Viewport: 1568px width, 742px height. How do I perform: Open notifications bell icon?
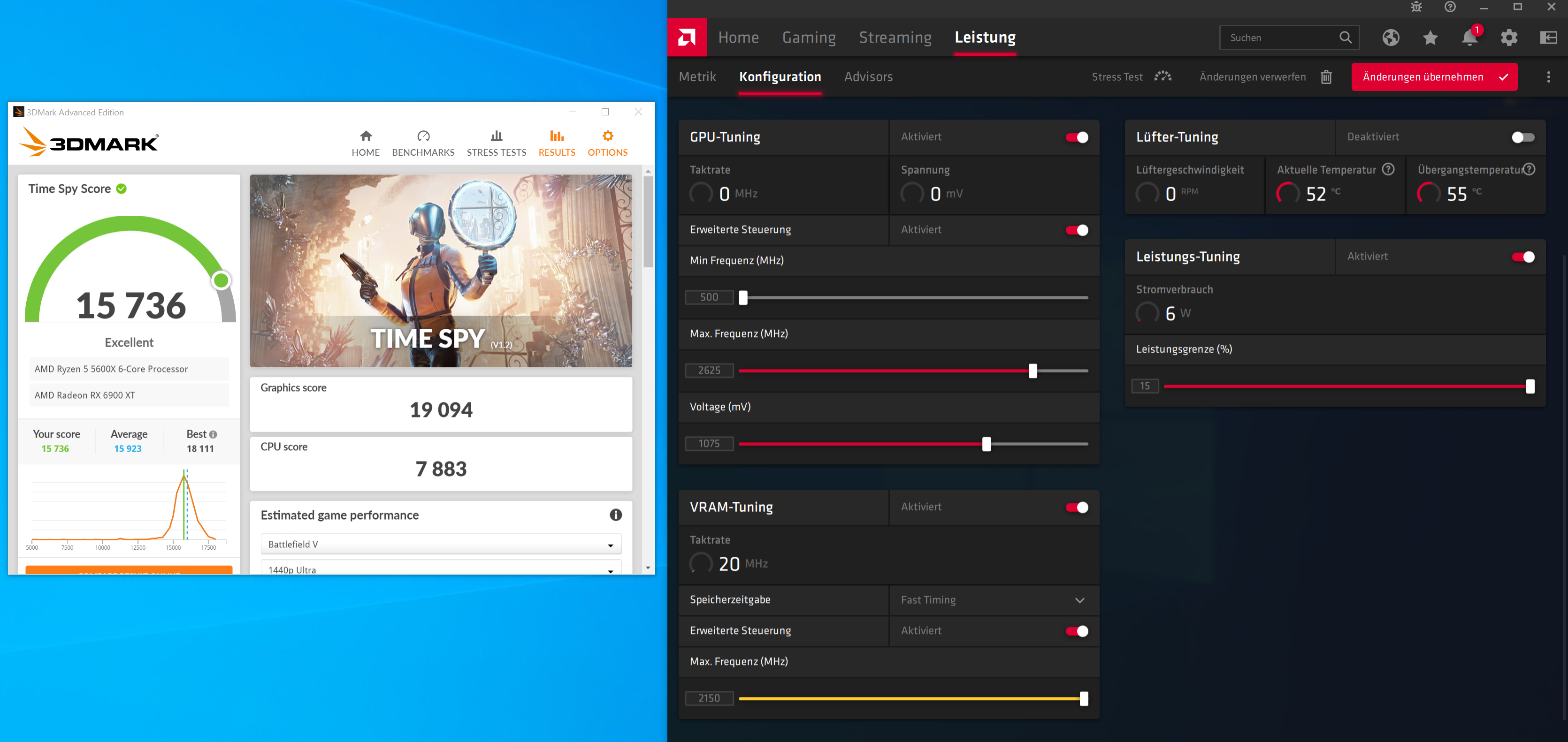click(1469, 38)
